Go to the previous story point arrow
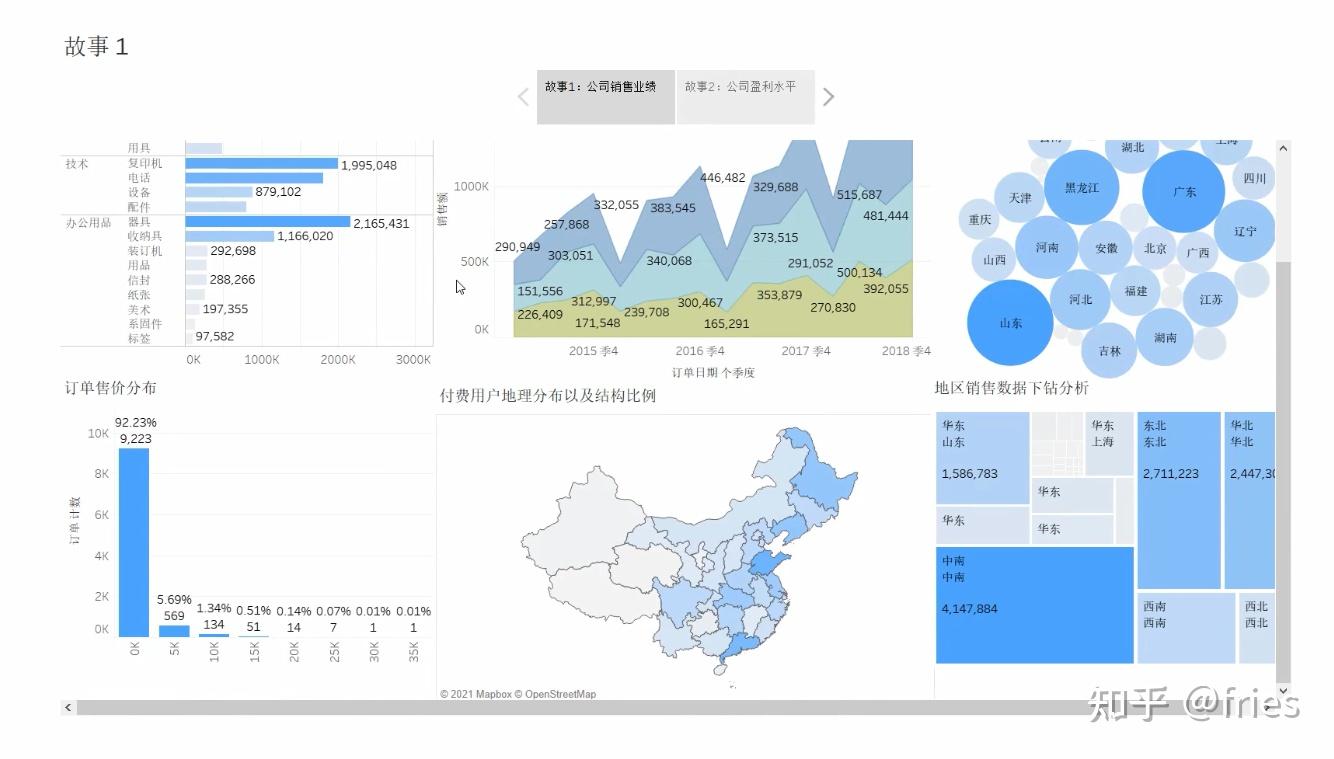 click(523, 97)
